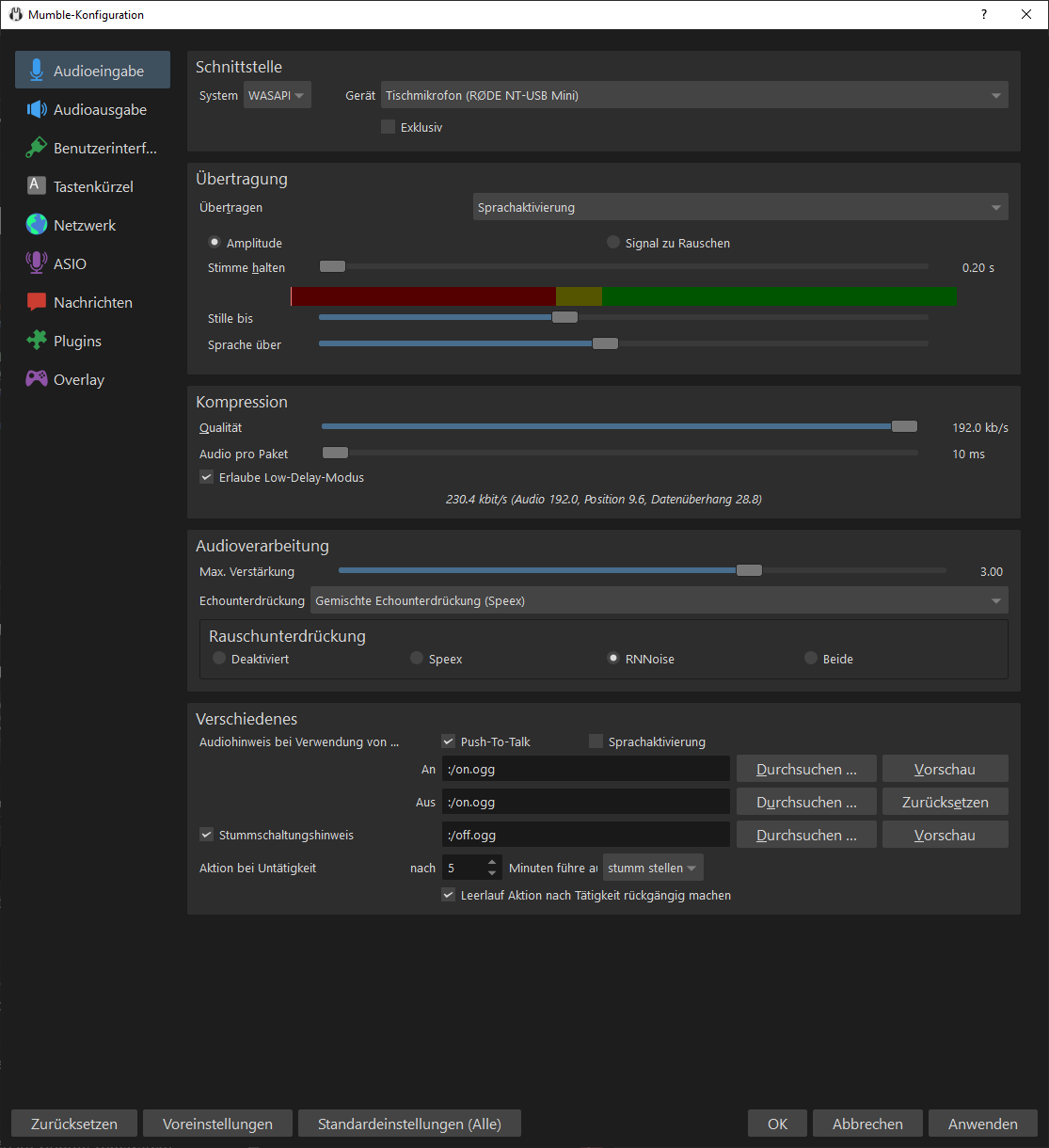Choose Deaktiviert for Rauschunterdrückung
The image size is (1049, 1148).
click(x=219, y=659)
